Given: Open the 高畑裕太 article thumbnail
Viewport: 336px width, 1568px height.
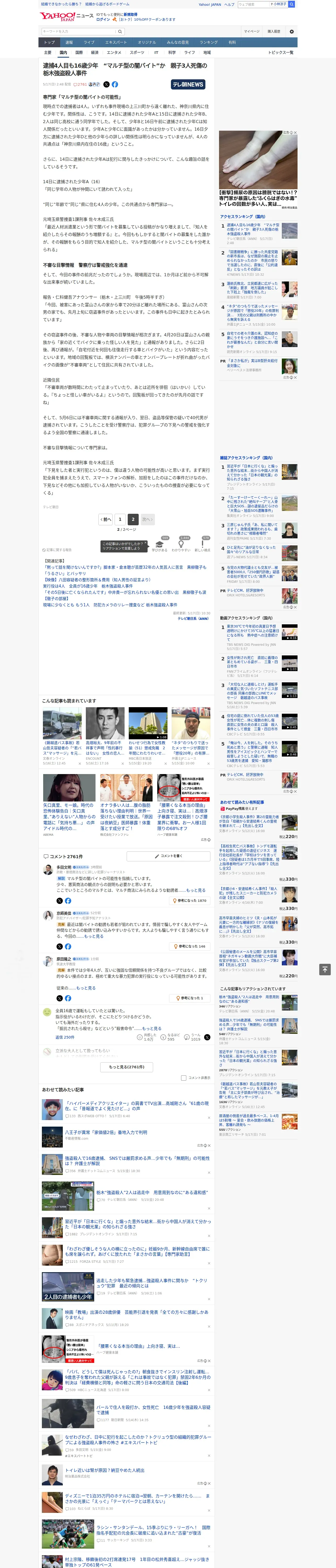Looking at the screenshot, I should click(105, 723).
